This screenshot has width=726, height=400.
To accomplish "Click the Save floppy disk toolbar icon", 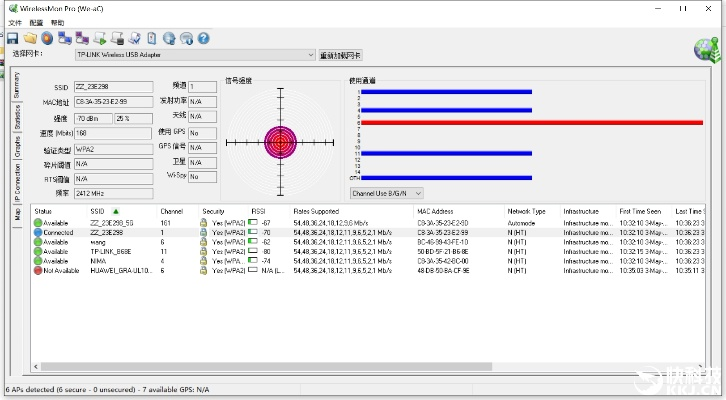I will 13,38.
